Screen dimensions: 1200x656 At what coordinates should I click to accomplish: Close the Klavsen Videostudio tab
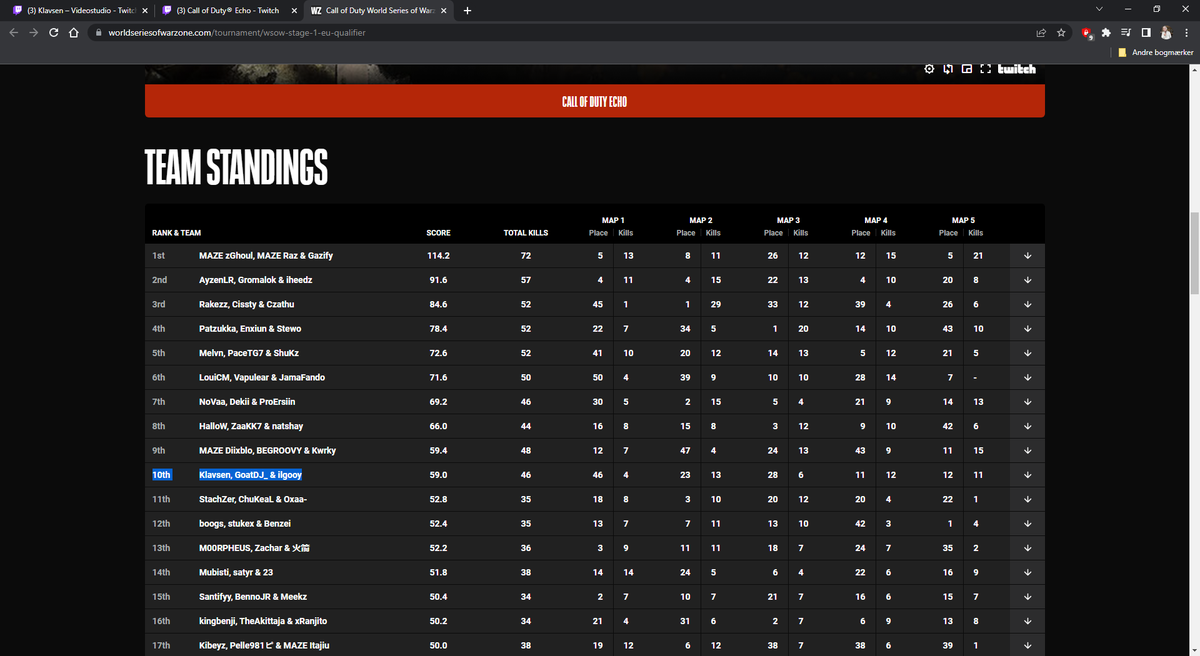pyautogui.click(x=144, y=11)
